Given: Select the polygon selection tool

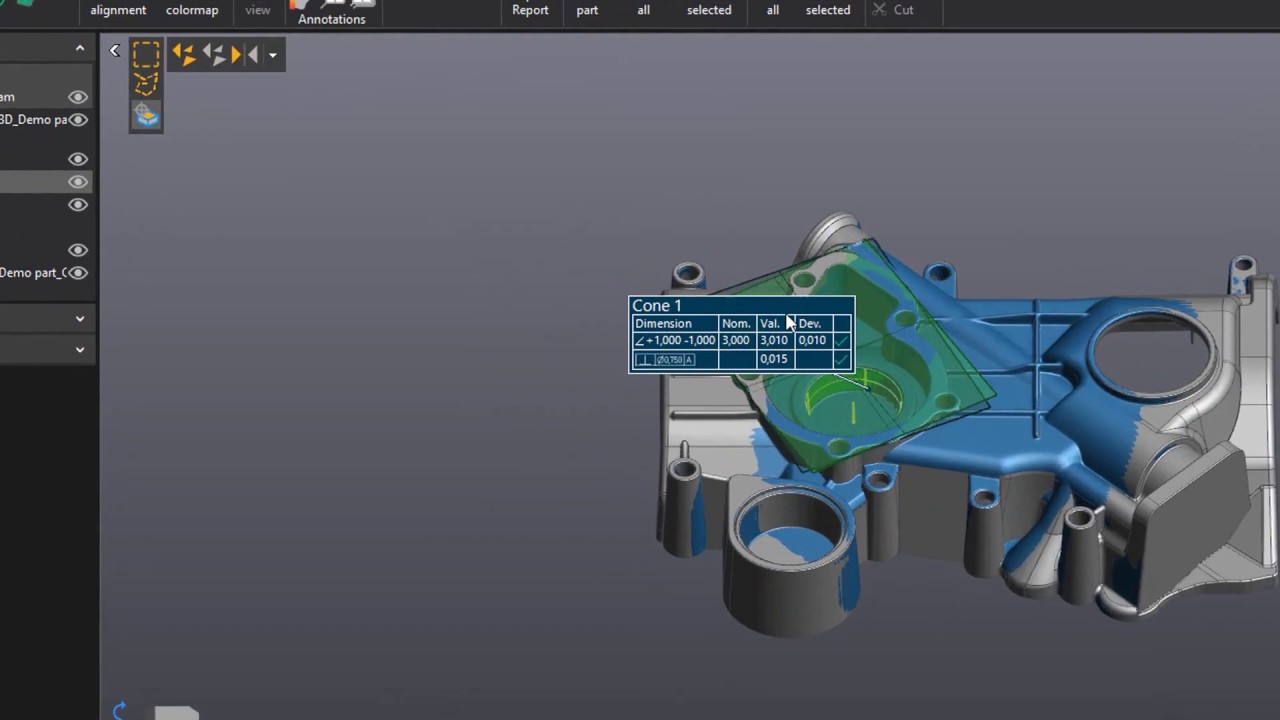Looking at the screenshot, I should tap(146, 85).
